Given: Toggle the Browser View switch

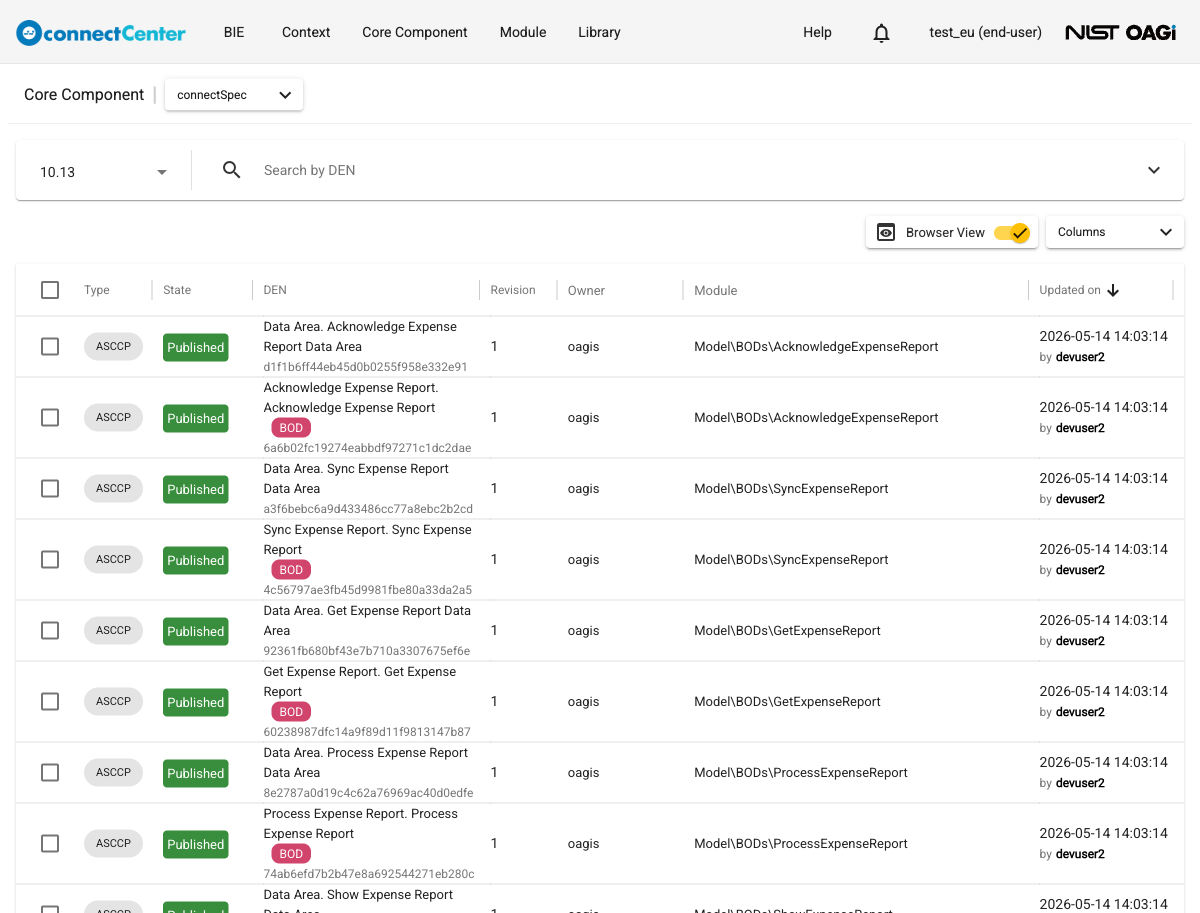Looking at the screenshot, I should [x=1012, y=232].
